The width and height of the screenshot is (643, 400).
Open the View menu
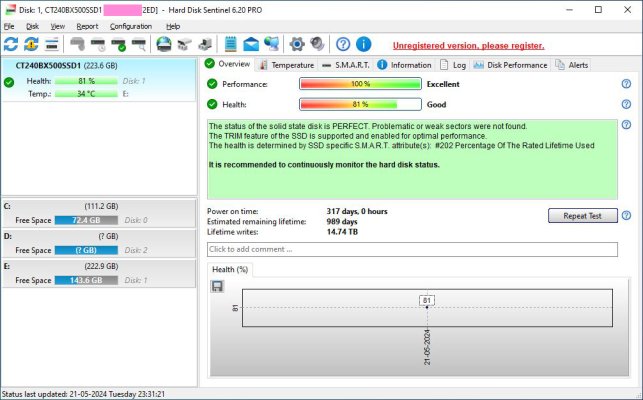point(57,26)
